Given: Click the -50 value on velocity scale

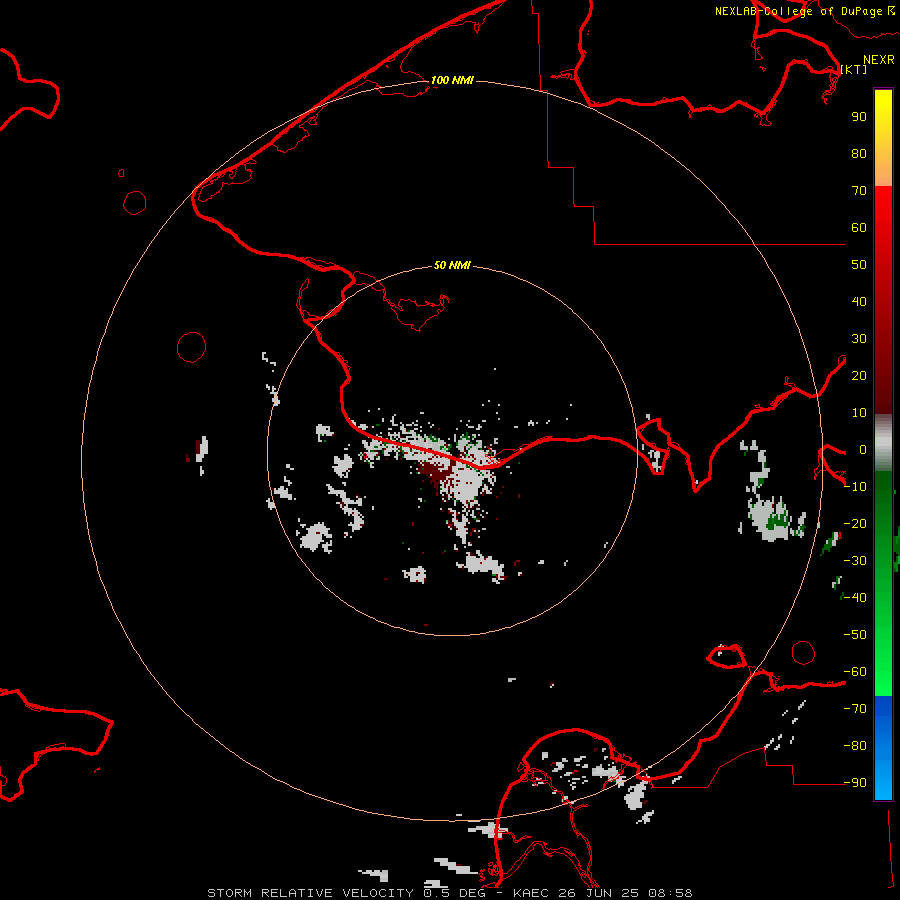Looking at the screenshot, I should click(x=855, y=635).
